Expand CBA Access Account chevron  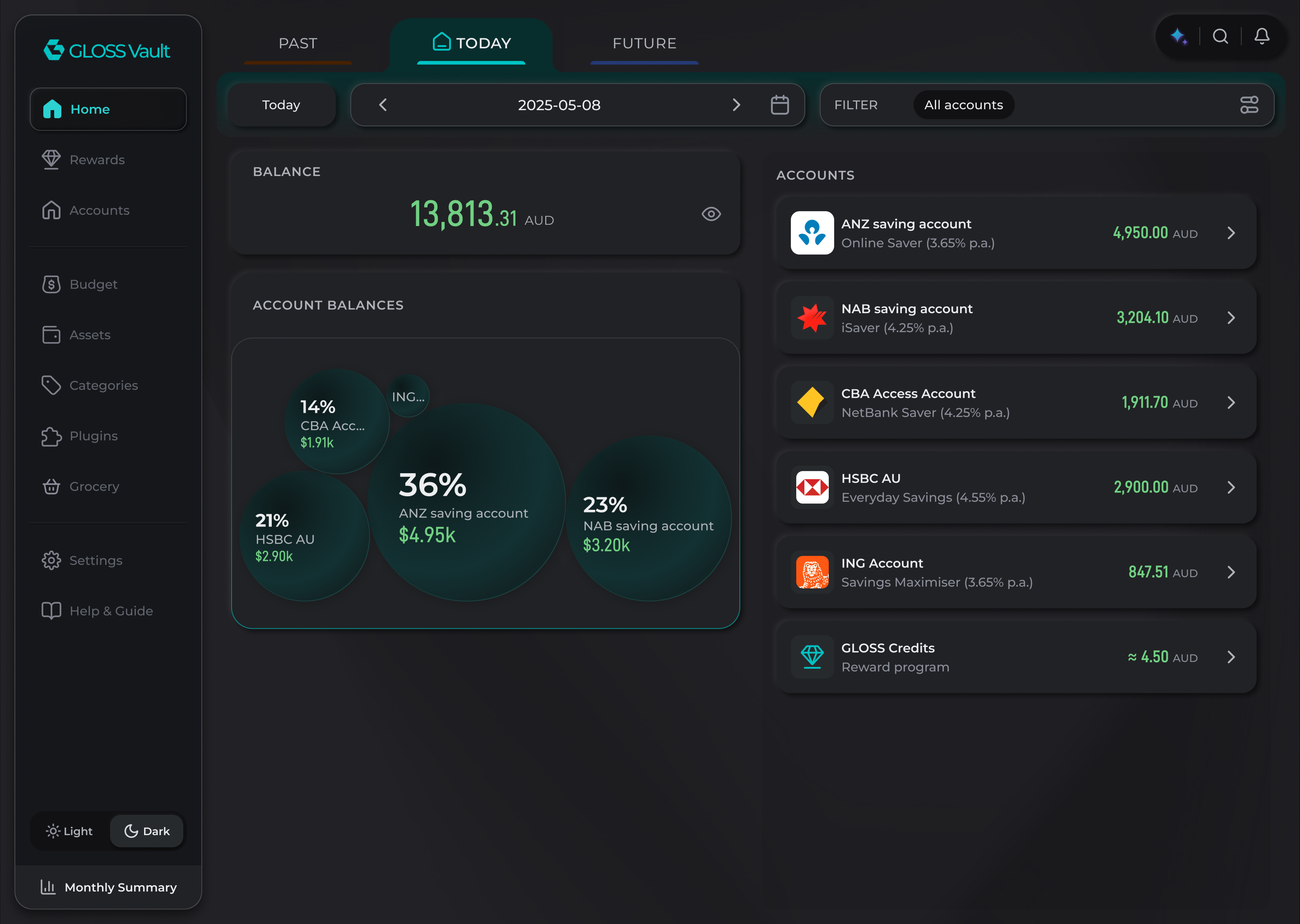point(1231,402)
